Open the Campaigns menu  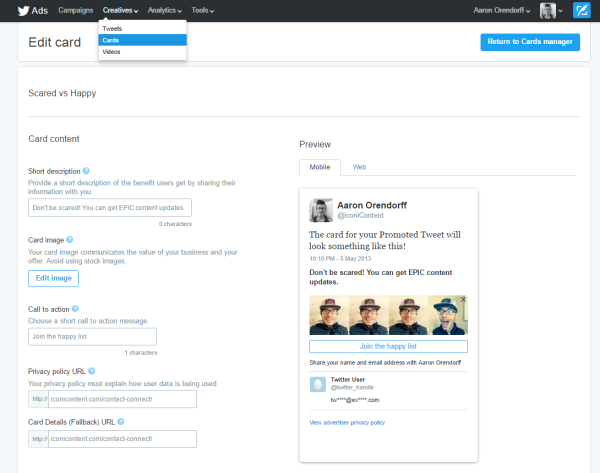pyautogui.click(x=76, y=10)
